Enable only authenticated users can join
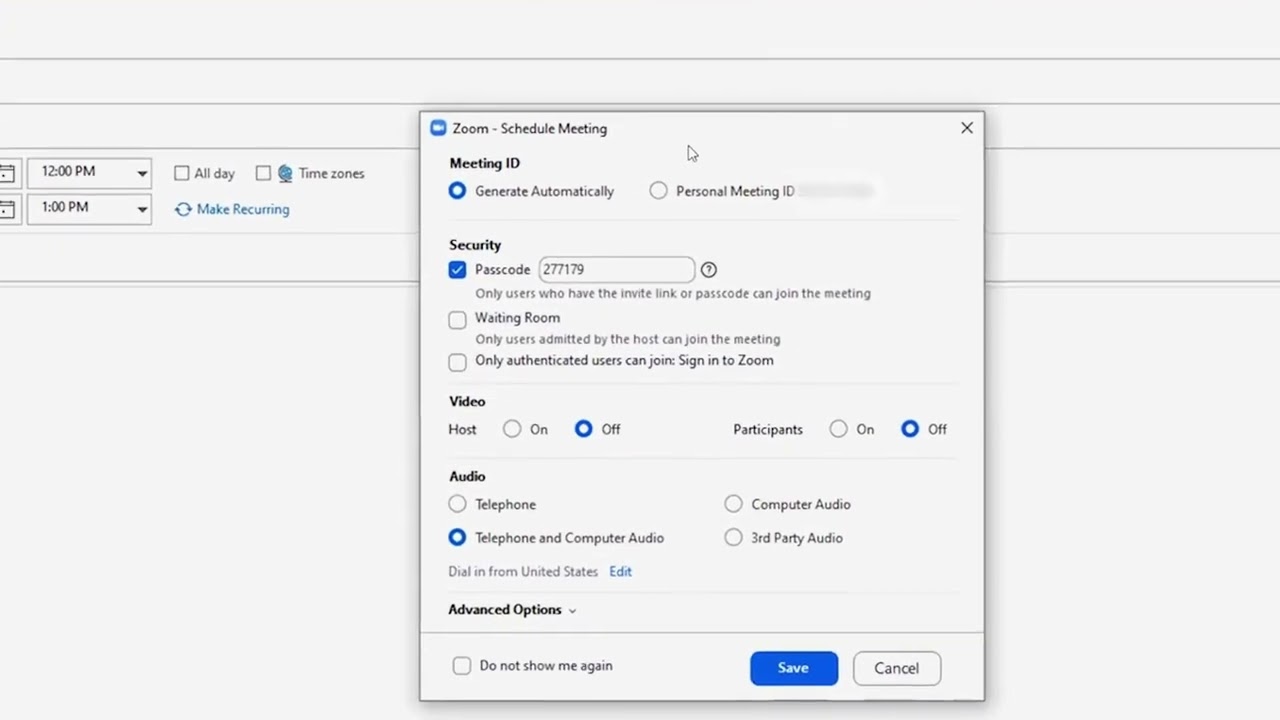Image resolution: width=1280 pixels, height=720 pixels. tap(457, 362)
